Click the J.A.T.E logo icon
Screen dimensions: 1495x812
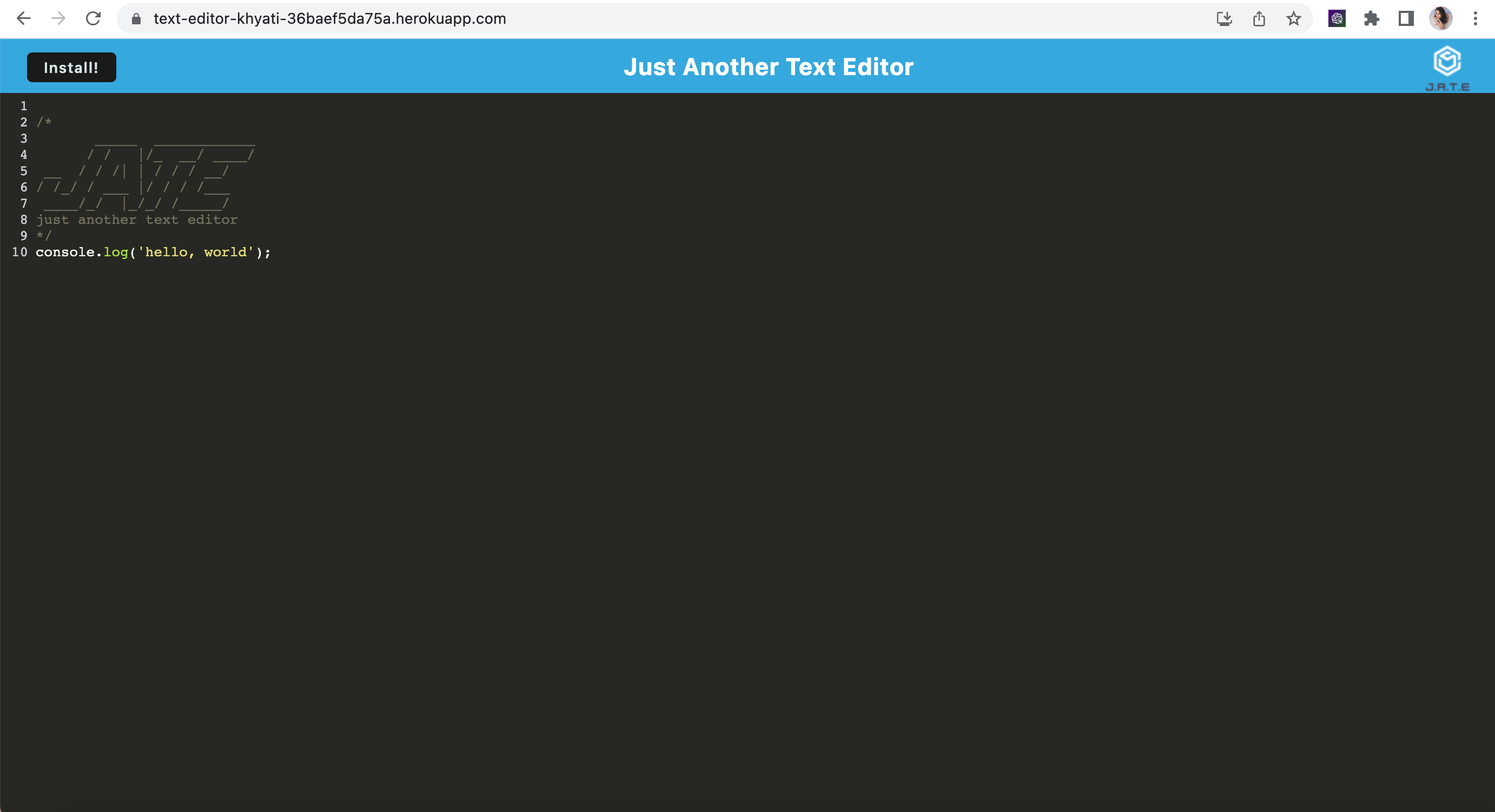click(x=1446, y=61)
